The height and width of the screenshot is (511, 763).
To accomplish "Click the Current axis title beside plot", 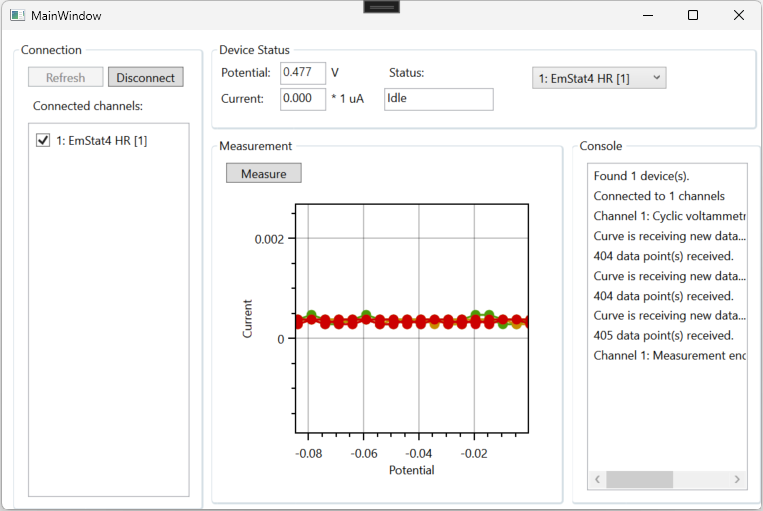I will 248,319.
